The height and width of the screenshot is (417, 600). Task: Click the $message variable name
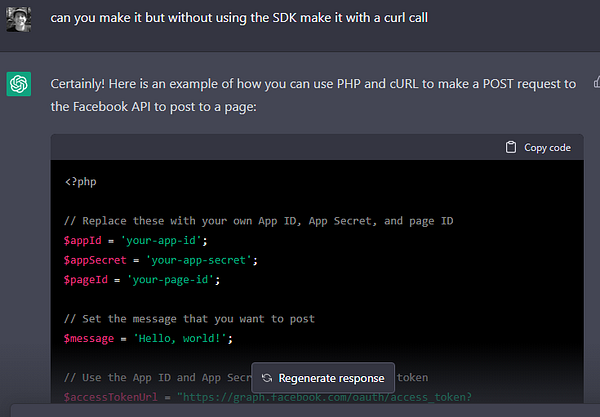[89, 339]
